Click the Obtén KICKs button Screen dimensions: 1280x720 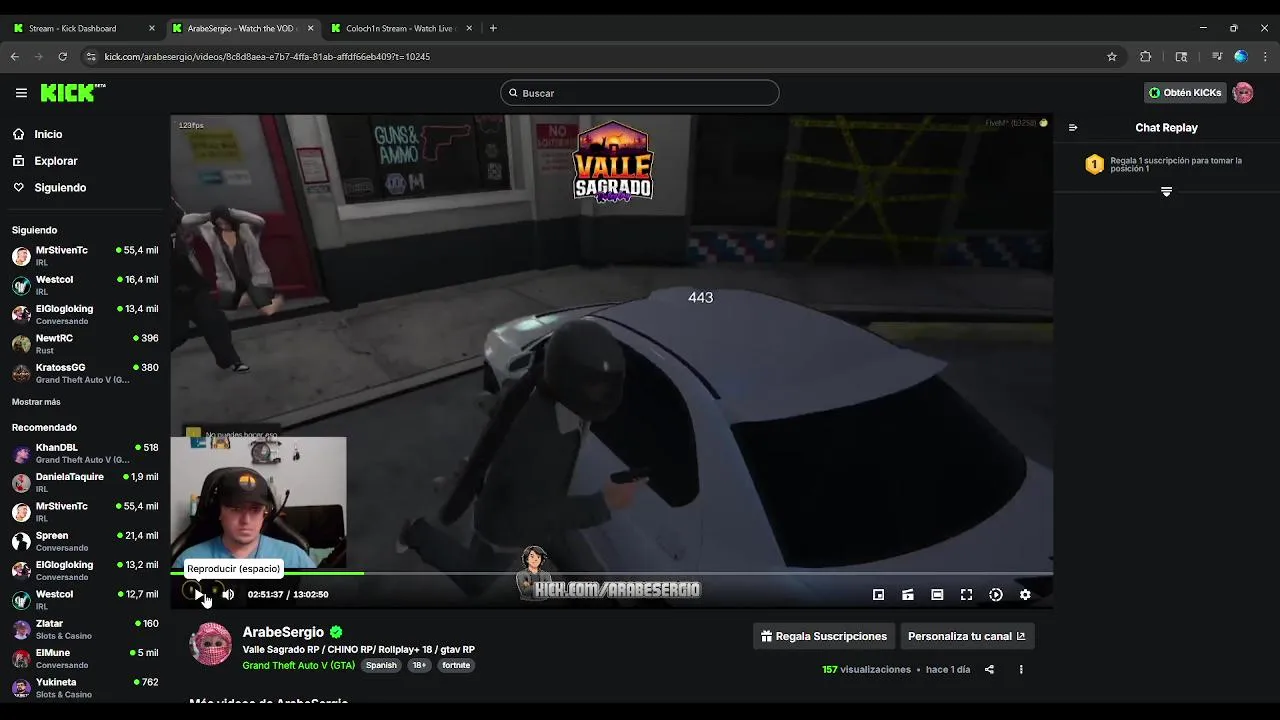(x=1184, y=93)
